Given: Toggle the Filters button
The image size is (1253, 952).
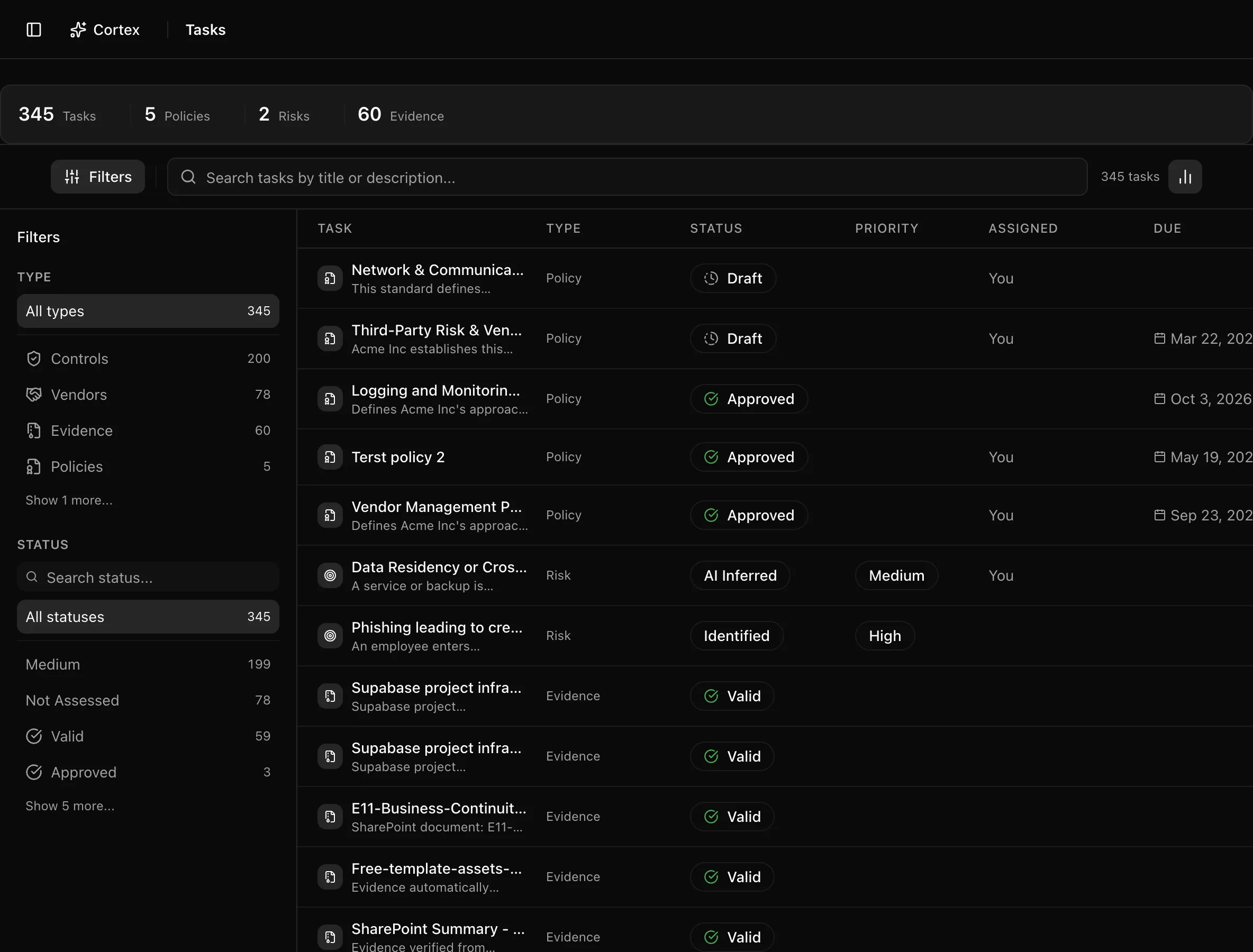Looking at the screenshot, I should [x=98, y=177].
